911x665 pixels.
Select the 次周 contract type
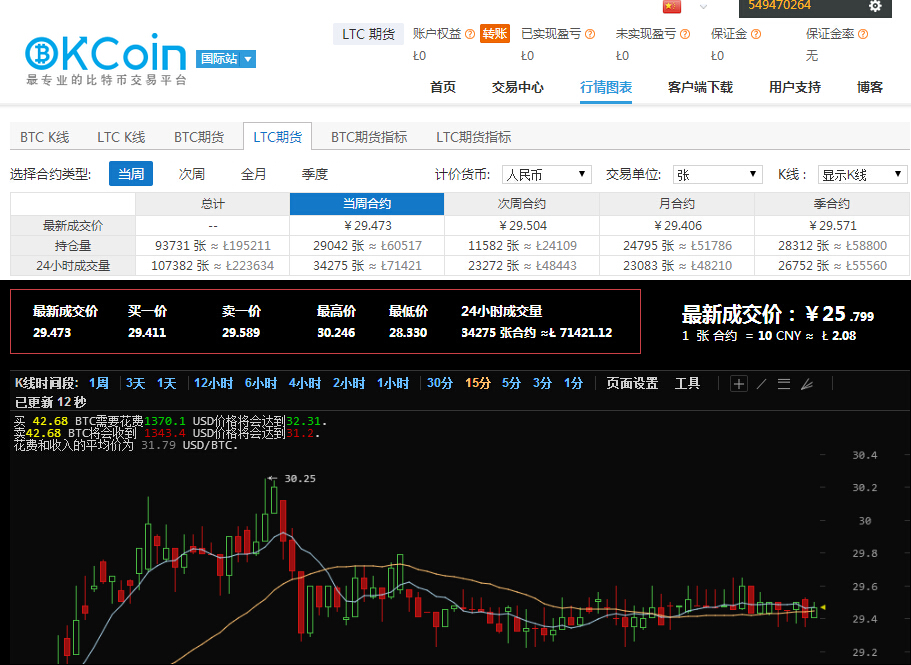[x=191, y=173]
